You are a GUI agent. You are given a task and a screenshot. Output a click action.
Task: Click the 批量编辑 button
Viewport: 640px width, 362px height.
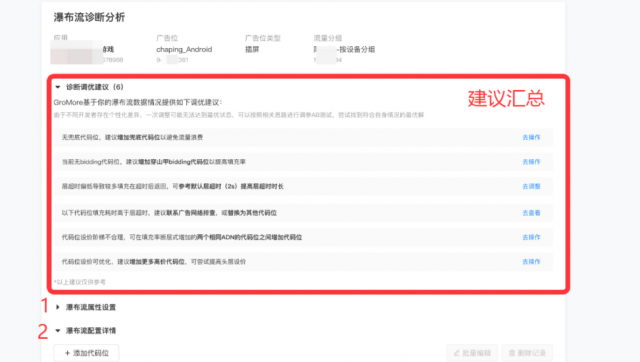pos(472,353)
